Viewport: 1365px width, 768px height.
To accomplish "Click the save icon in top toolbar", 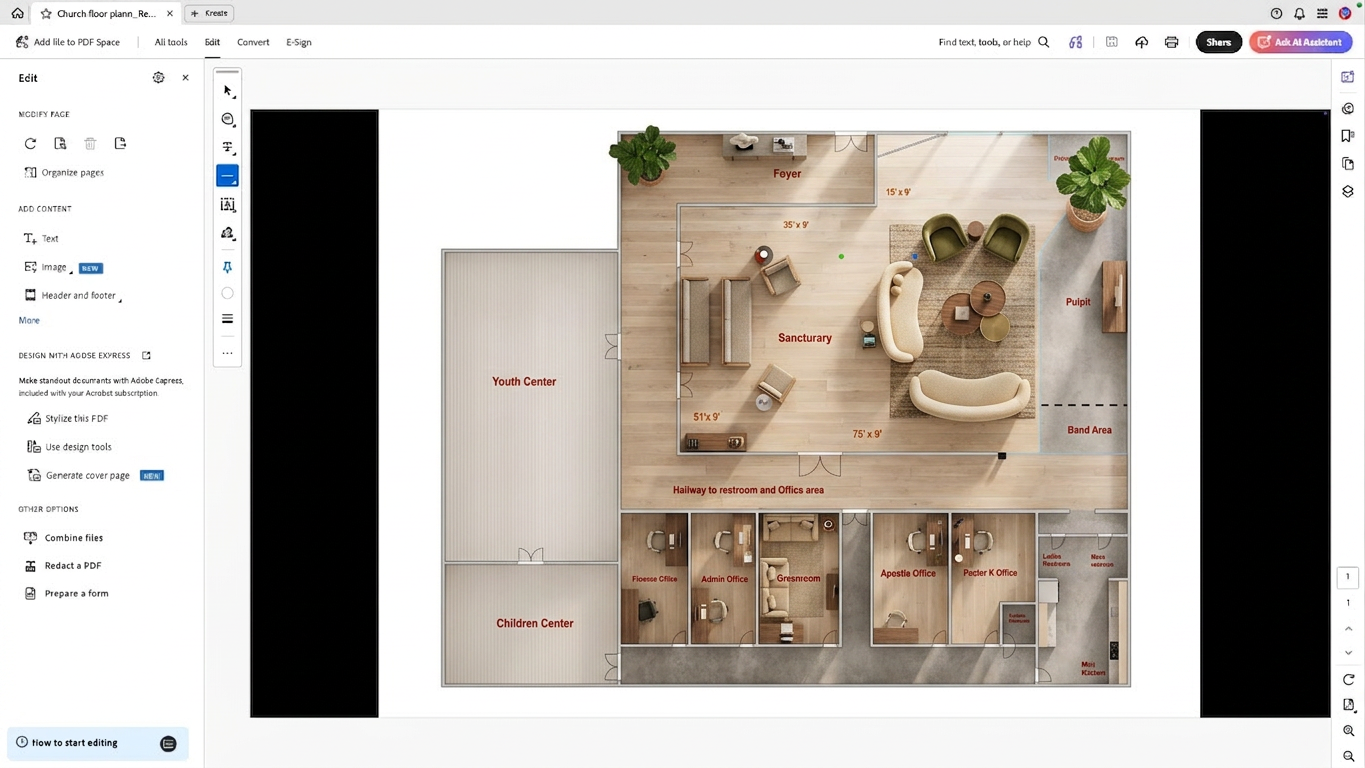I will 1111,42.
